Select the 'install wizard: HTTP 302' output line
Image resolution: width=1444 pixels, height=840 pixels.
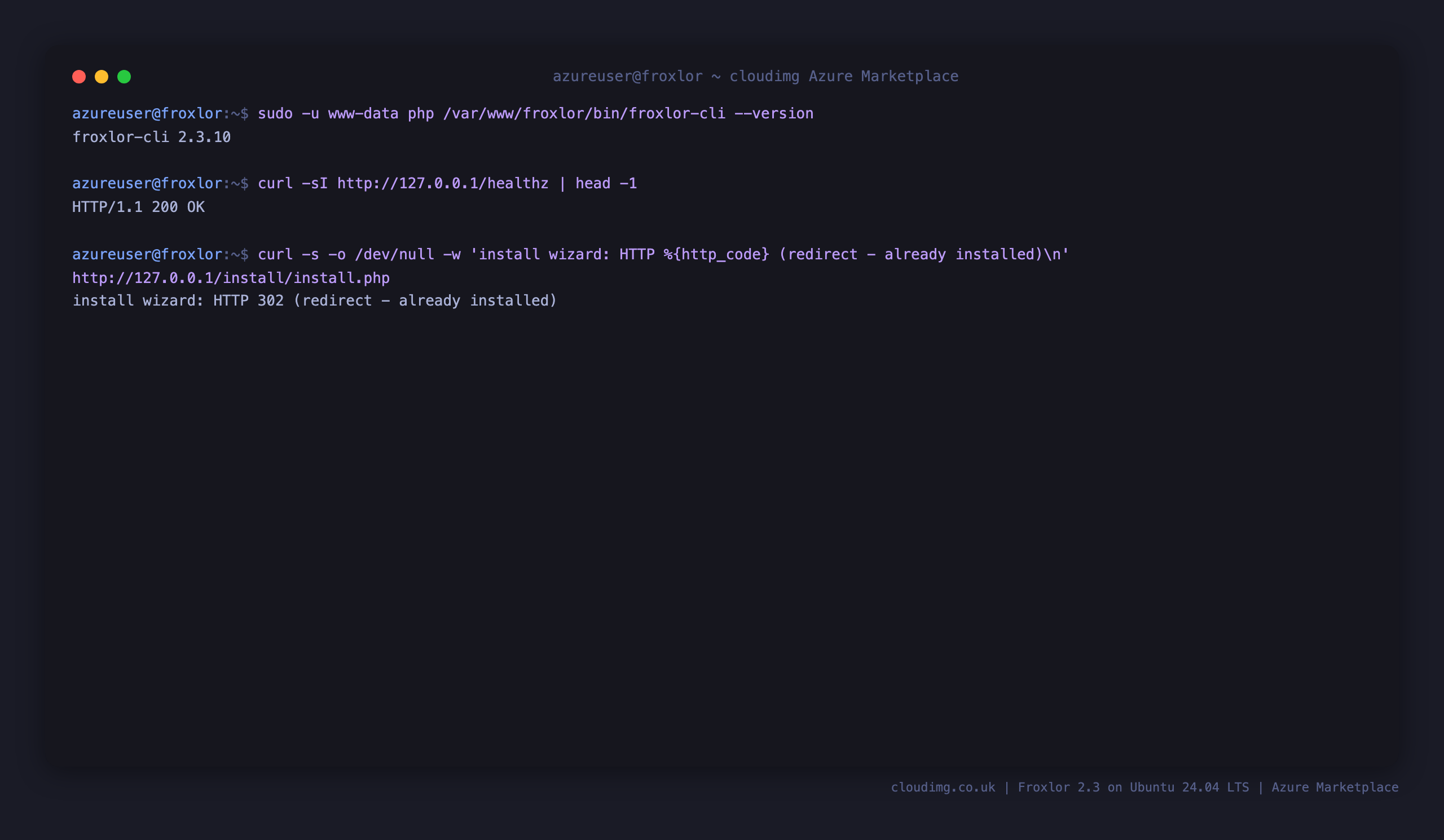[x=315, y=300]
